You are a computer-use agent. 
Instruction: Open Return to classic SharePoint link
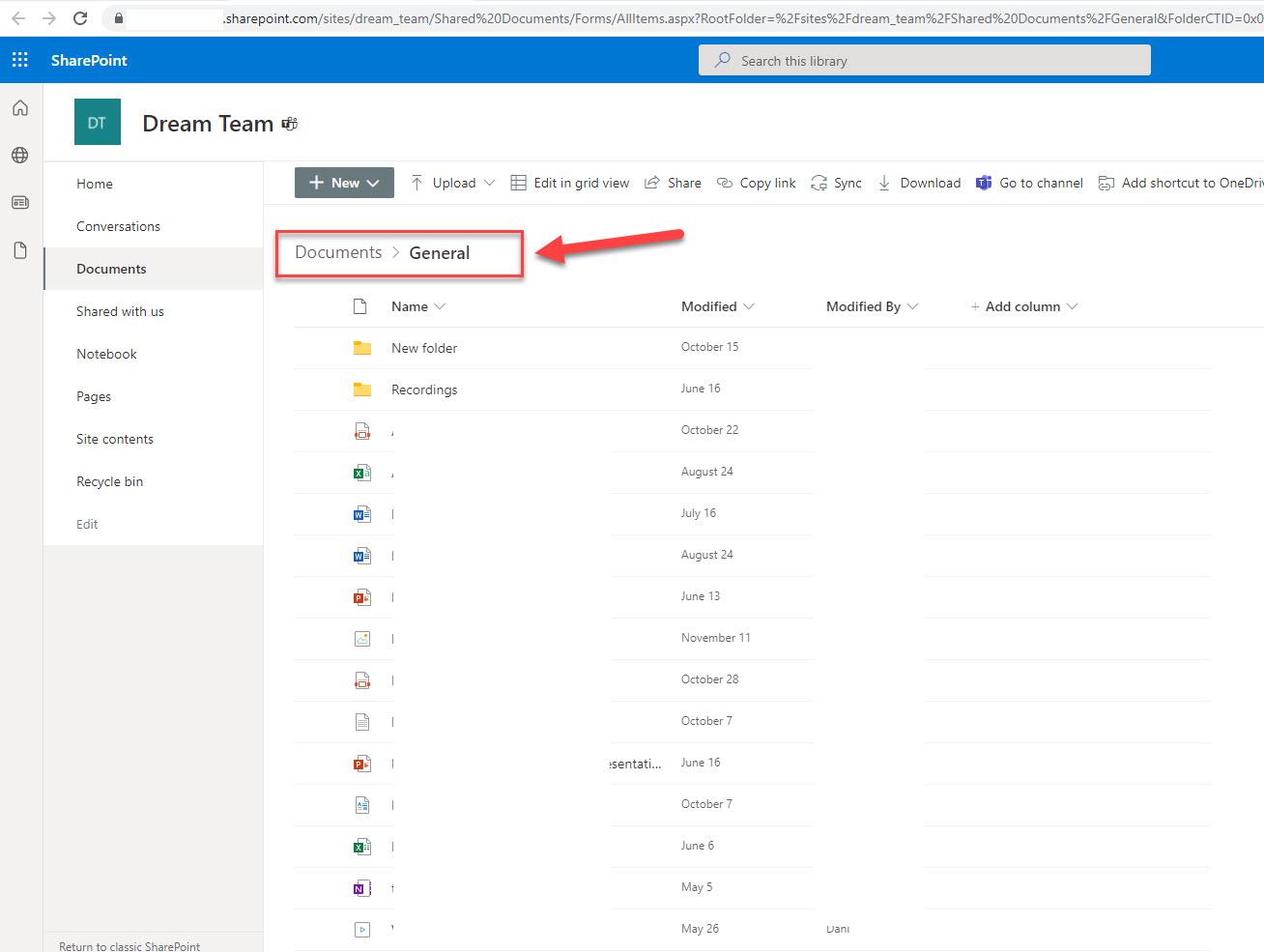(129, 945)
